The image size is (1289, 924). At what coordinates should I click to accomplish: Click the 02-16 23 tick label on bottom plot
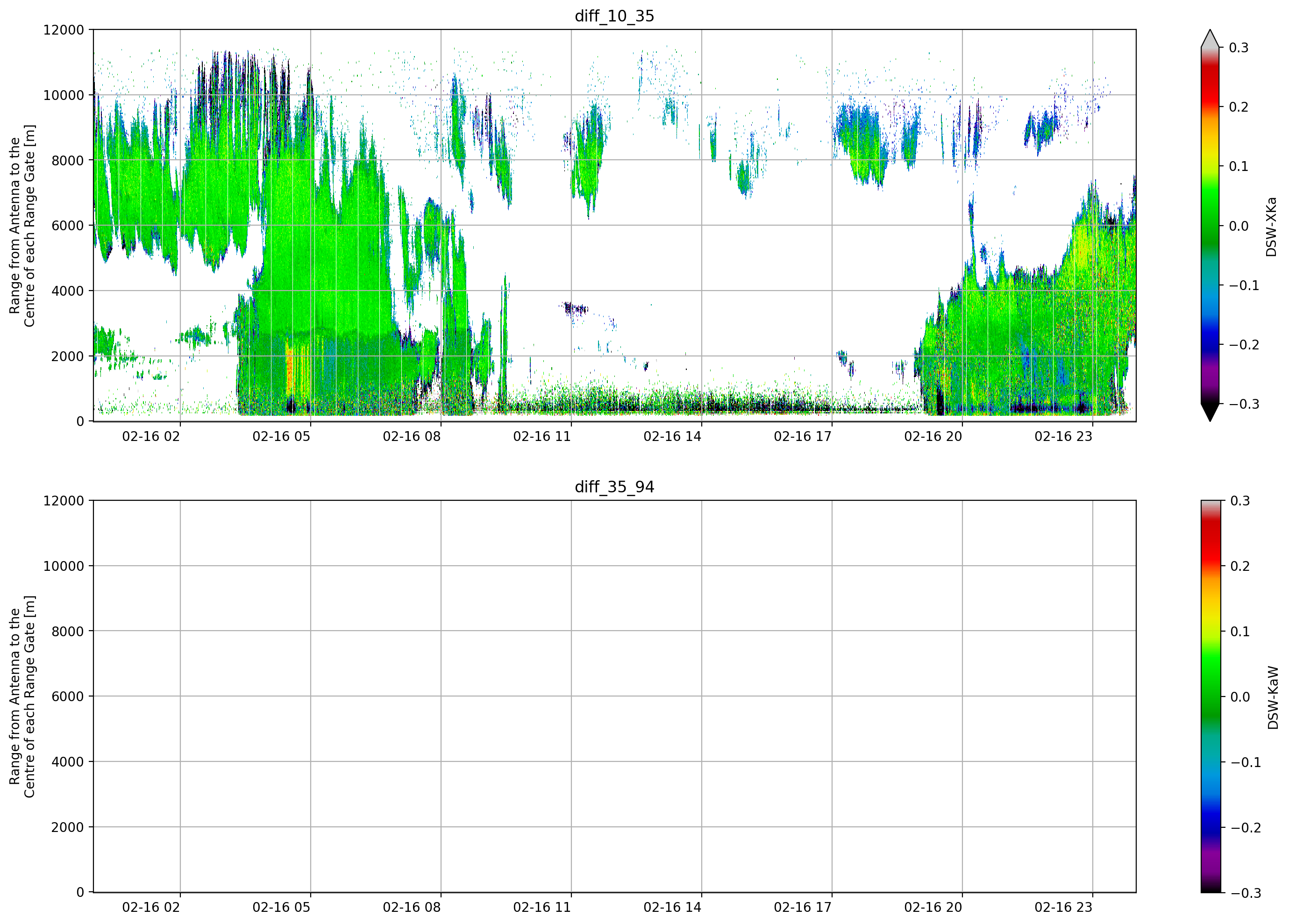pyautogui.click(x=1063, y=908)
